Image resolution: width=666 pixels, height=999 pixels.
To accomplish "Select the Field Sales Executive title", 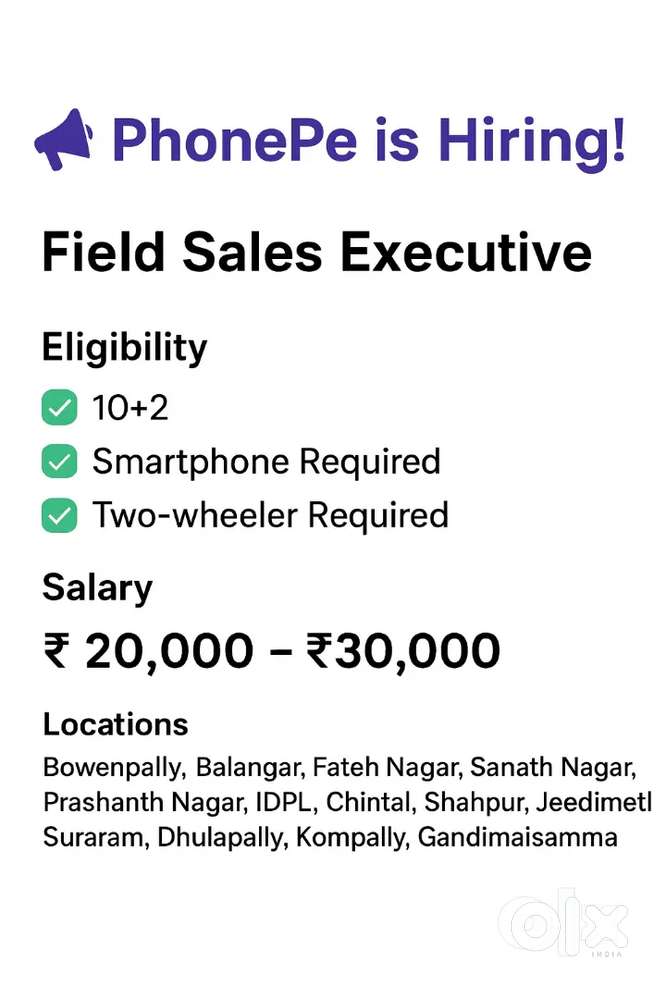I will pos(316,251).
